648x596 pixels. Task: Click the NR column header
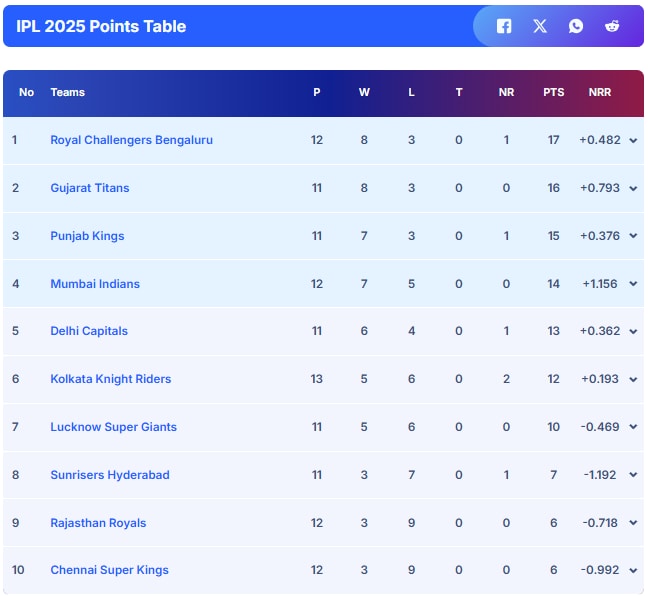(x=506, y=92)
